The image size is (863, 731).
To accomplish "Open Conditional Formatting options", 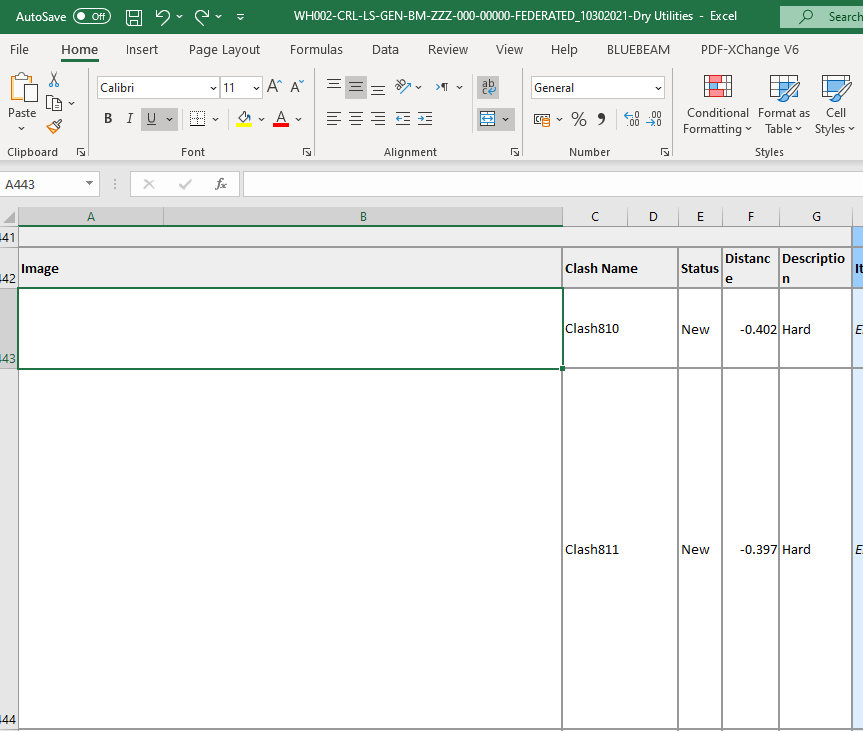I will (717, 104).
